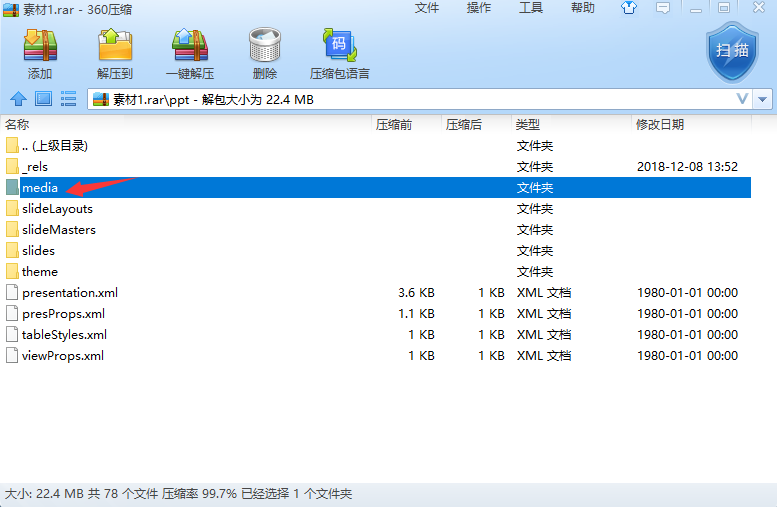Select the presProps.xml file
The height and width of the screenshot is (507, 777).
[x=376, y=313]
